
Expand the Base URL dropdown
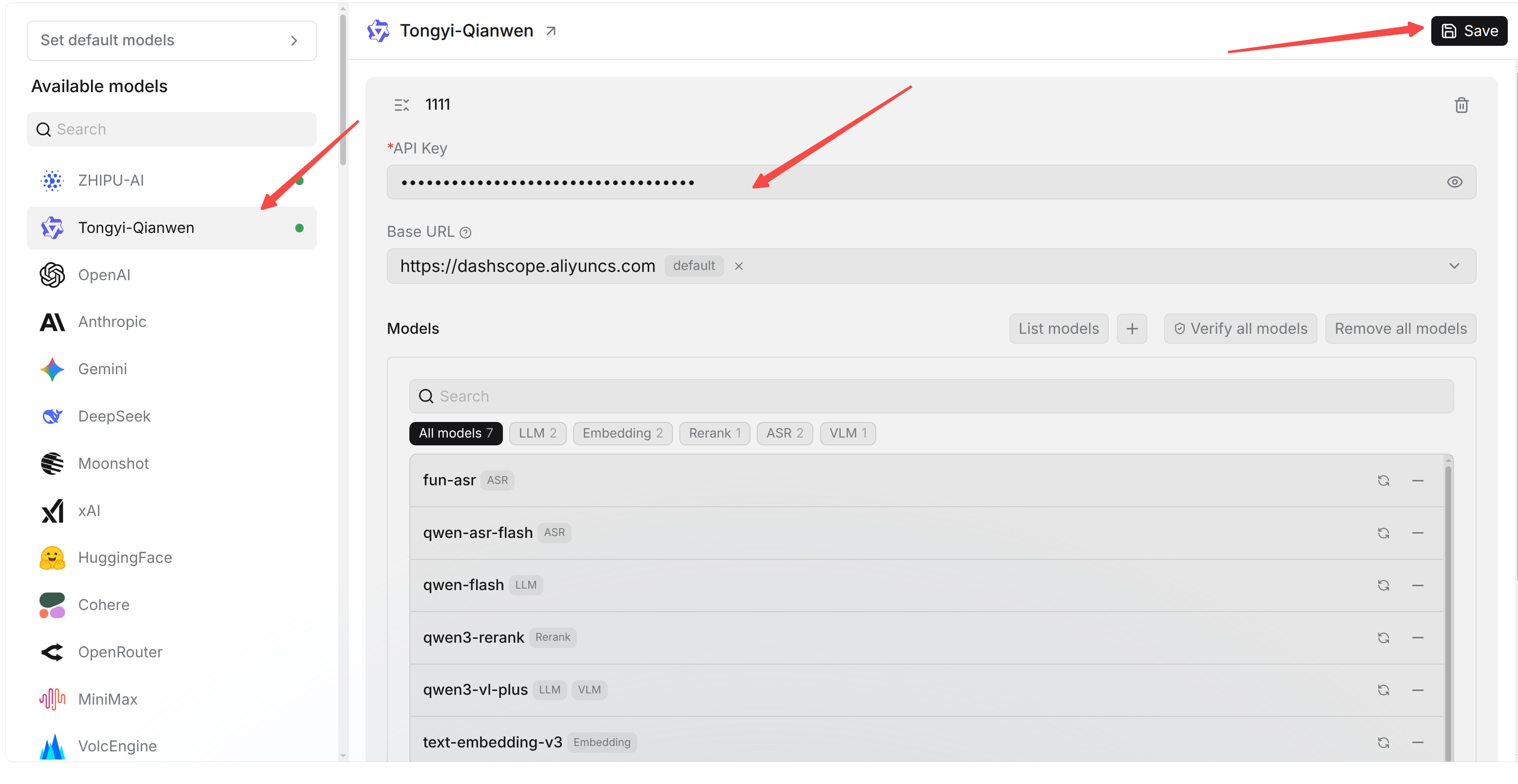pyautogui.click(x=1454, y=266)
